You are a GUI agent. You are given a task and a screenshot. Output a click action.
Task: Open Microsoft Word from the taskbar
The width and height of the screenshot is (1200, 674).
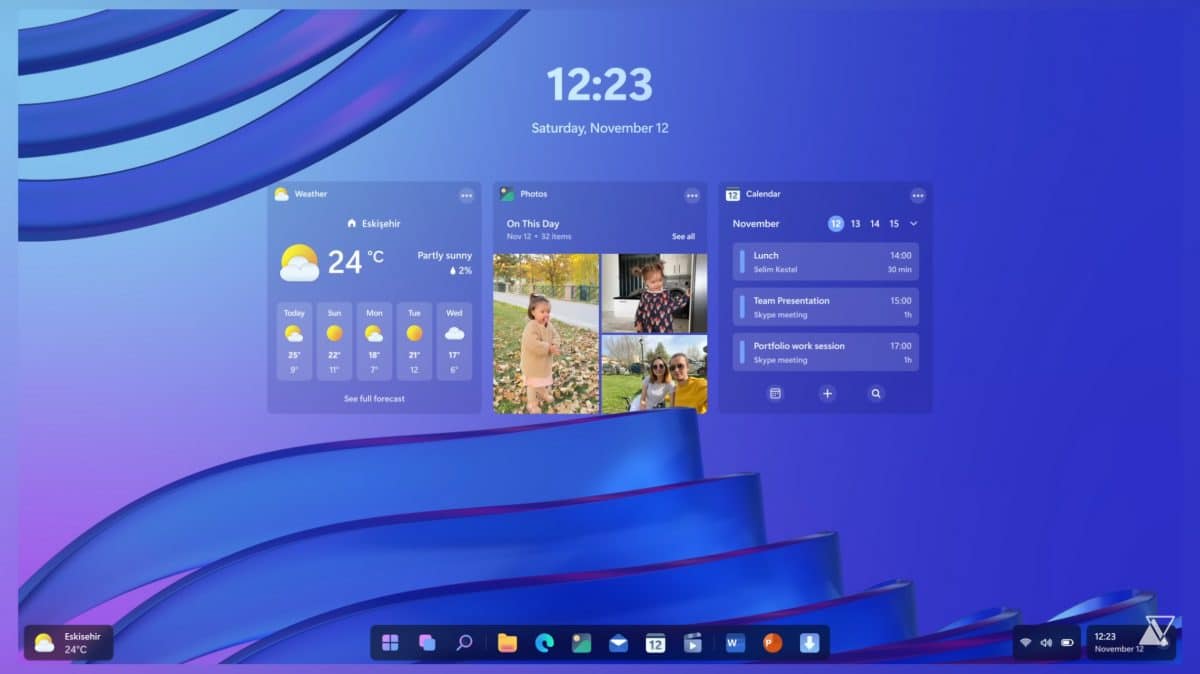(x=734, y=644)
